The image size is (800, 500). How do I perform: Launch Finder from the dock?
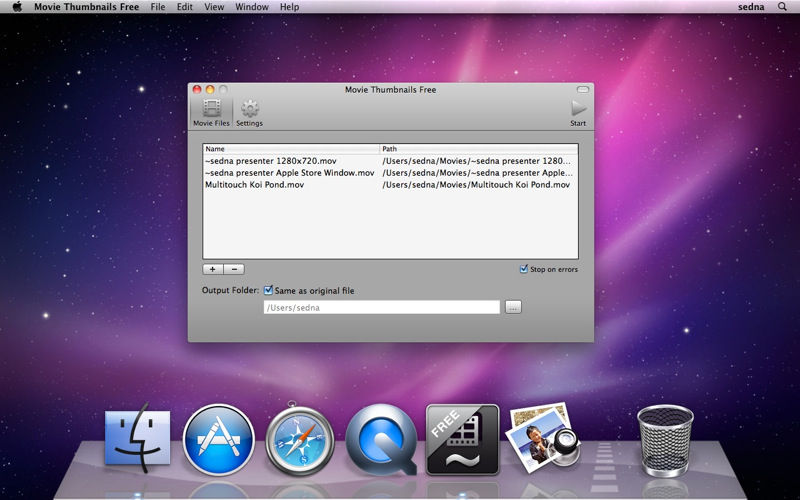[138, 439]
